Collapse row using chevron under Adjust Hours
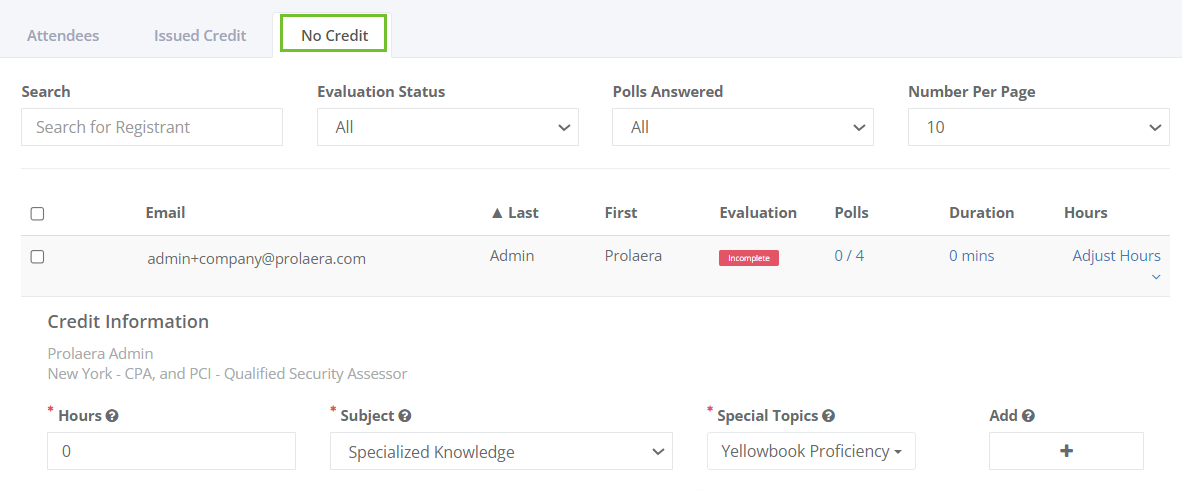The image size is (1182, 491). point(1156,277)
